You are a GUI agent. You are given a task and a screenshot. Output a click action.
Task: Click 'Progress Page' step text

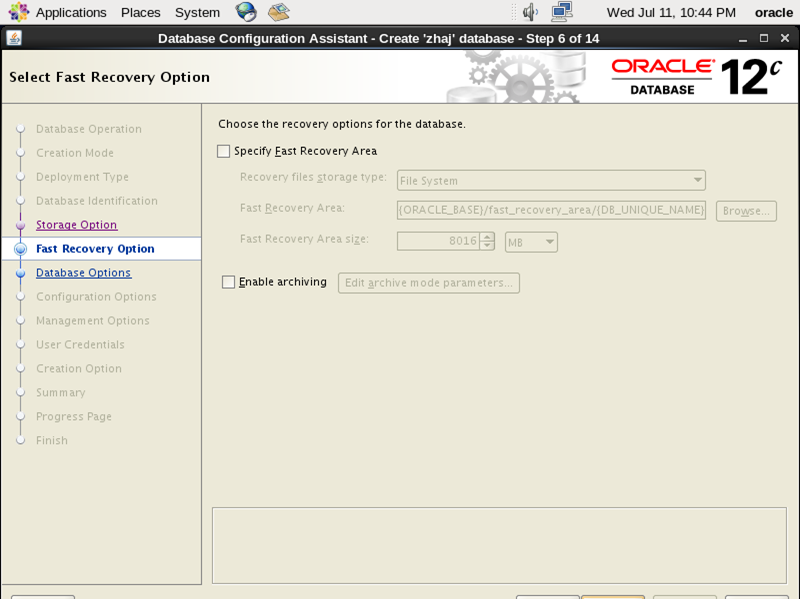point(73,416)
